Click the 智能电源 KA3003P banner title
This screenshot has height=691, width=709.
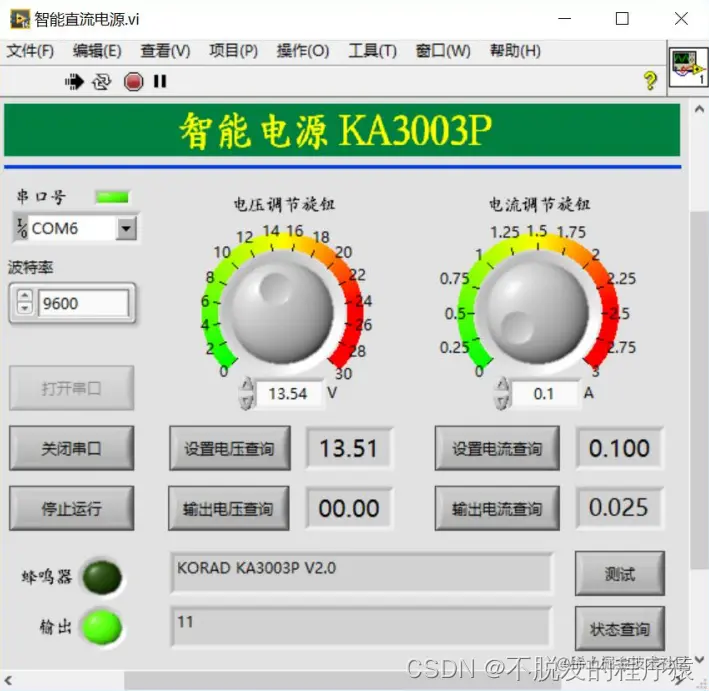tap(336, 131)
